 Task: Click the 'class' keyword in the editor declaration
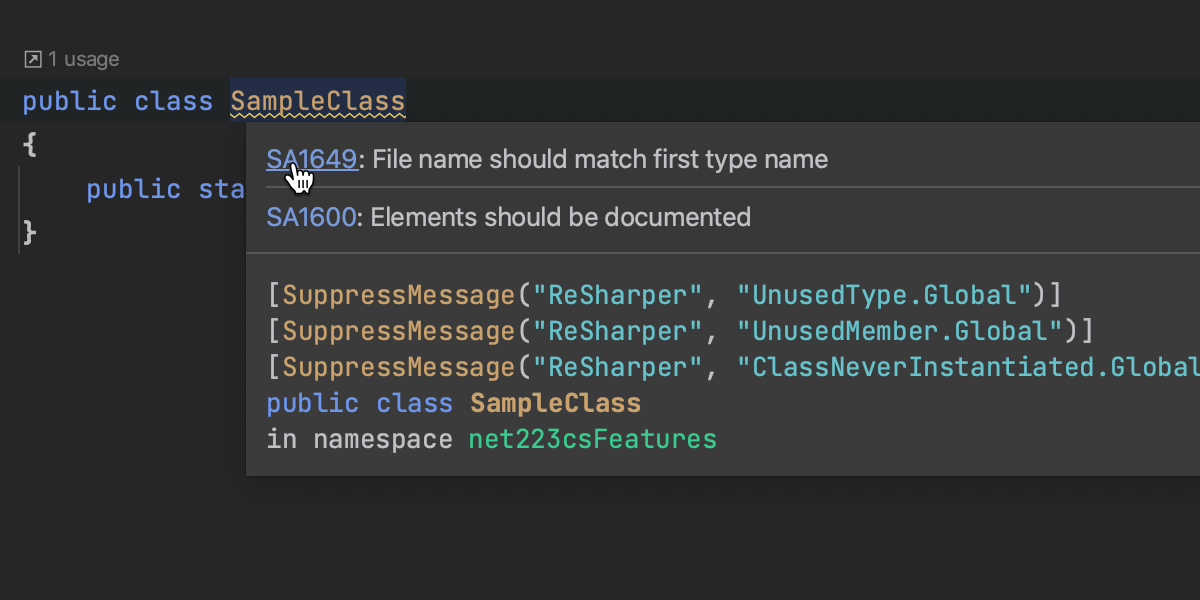click(174, 102)
